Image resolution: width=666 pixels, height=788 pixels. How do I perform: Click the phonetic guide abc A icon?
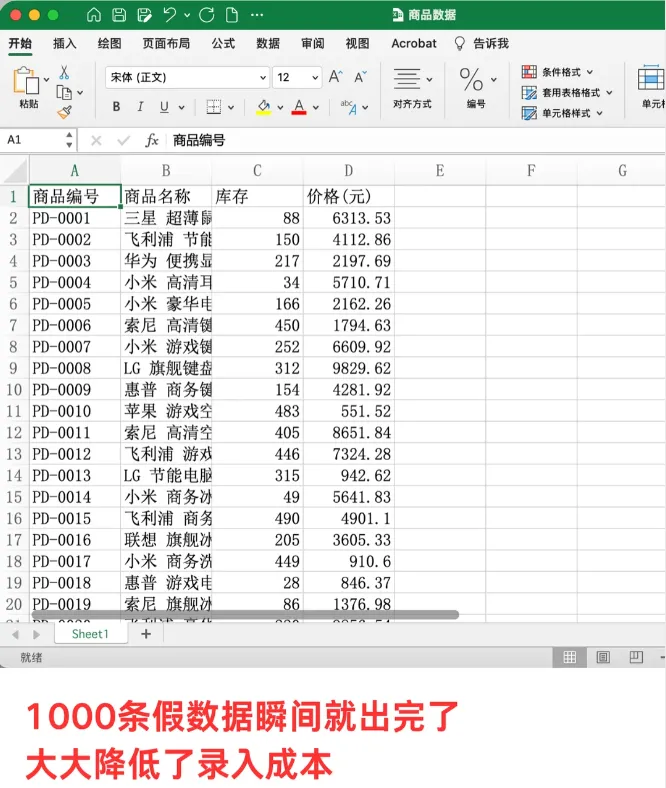pyautogui.click(x=349, y=107)
